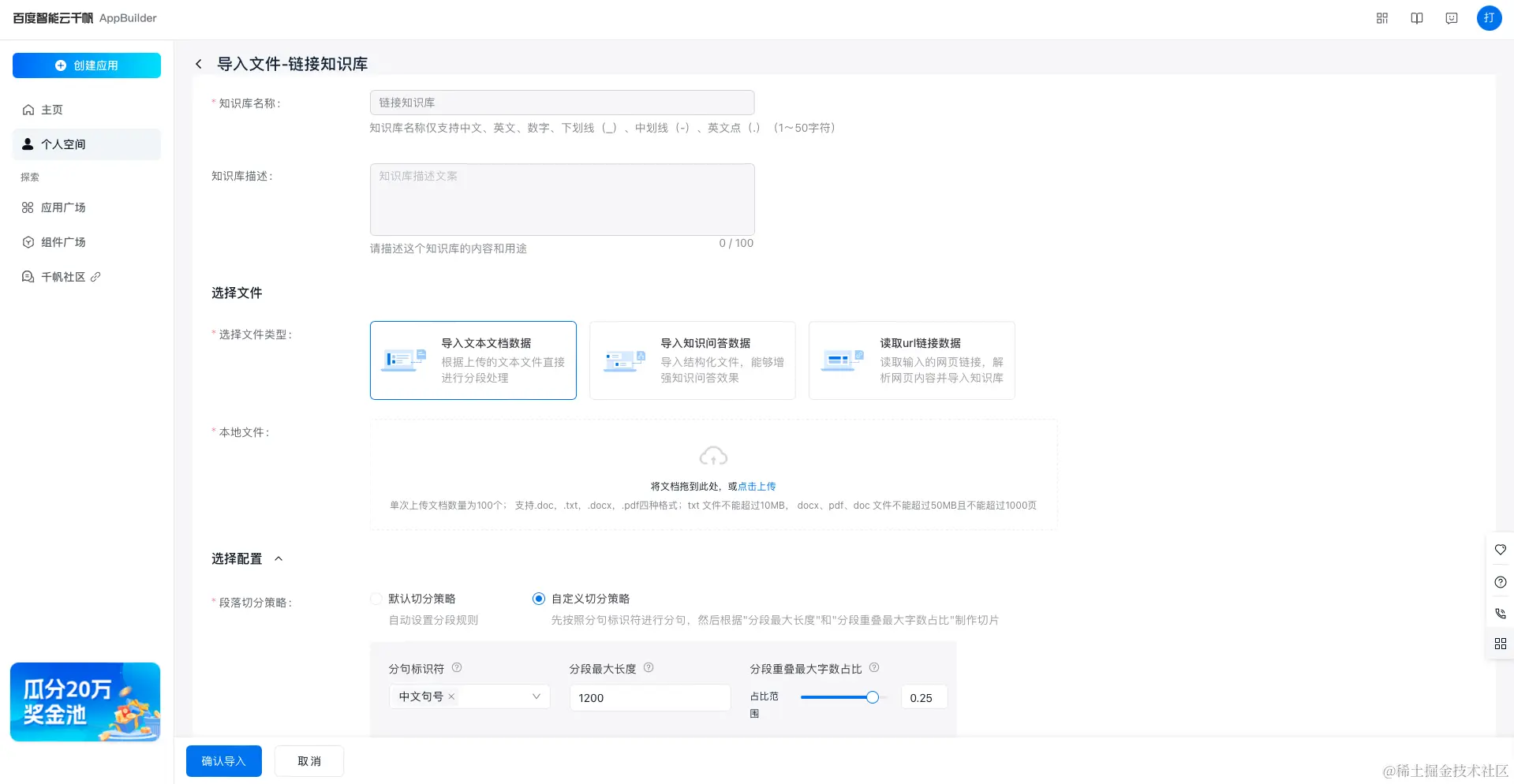Open the documentation book icon in top bar
Screen dimensions: 1514x784
tap(1417, 18)
